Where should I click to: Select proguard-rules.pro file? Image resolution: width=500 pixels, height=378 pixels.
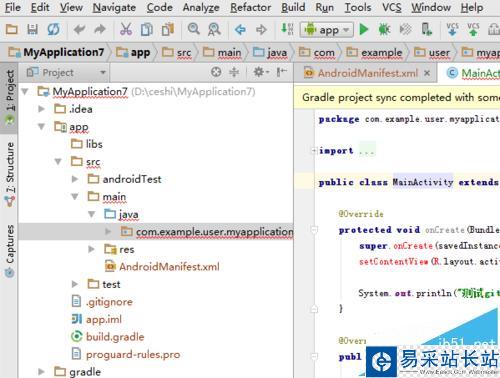click(126, 354)
